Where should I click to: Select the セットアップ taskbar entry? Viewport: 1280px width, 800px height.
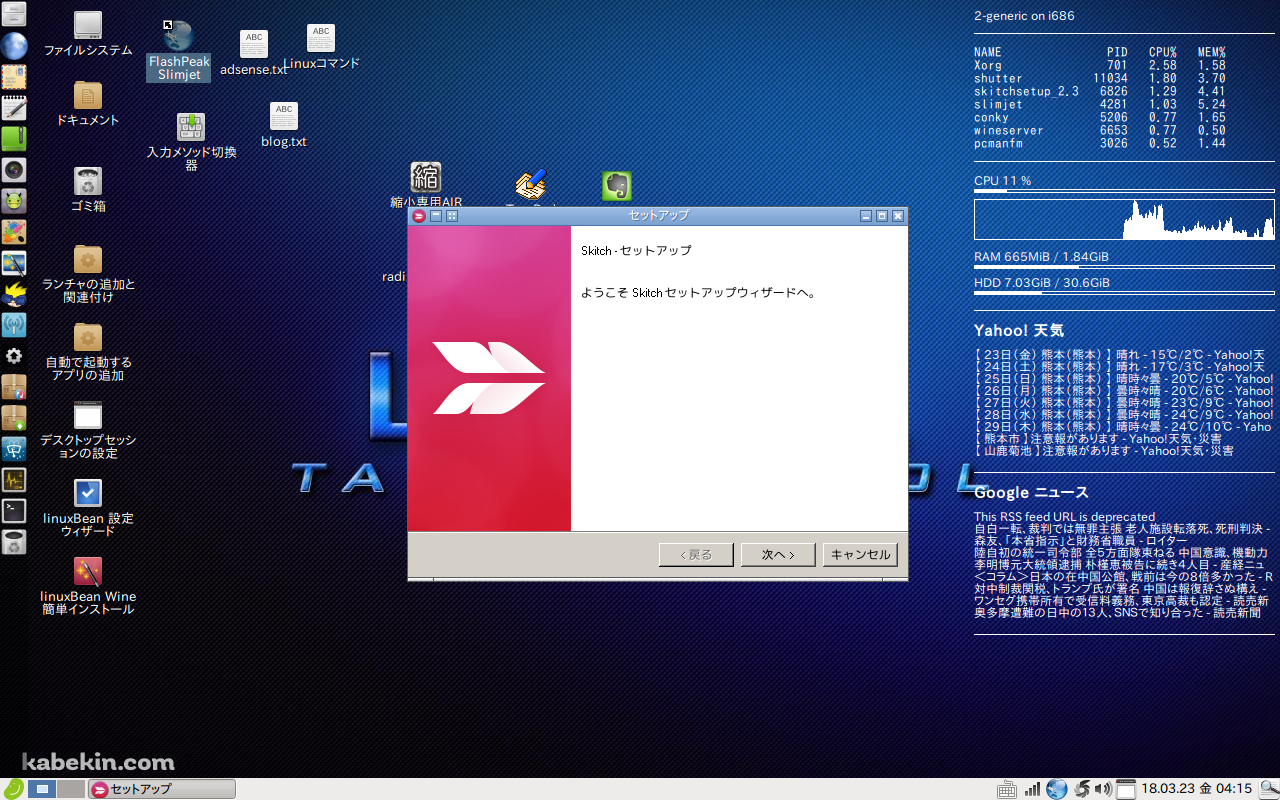(x=160, y=789)
